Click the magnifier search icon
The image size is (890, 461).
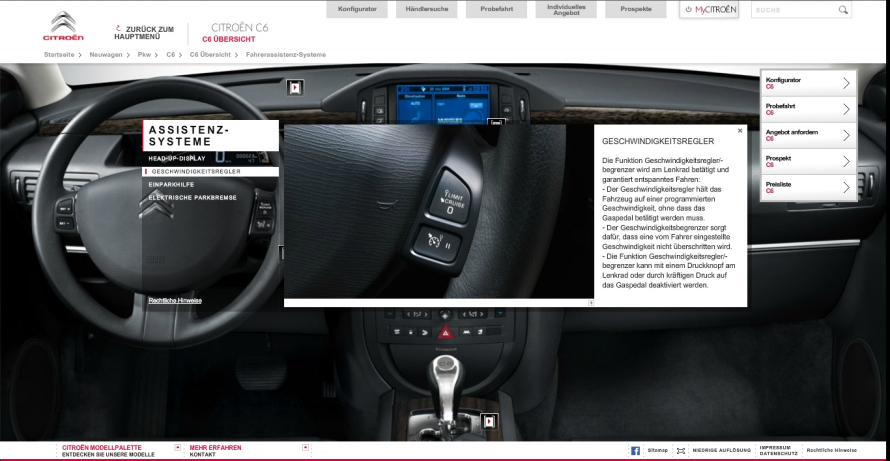843,10
